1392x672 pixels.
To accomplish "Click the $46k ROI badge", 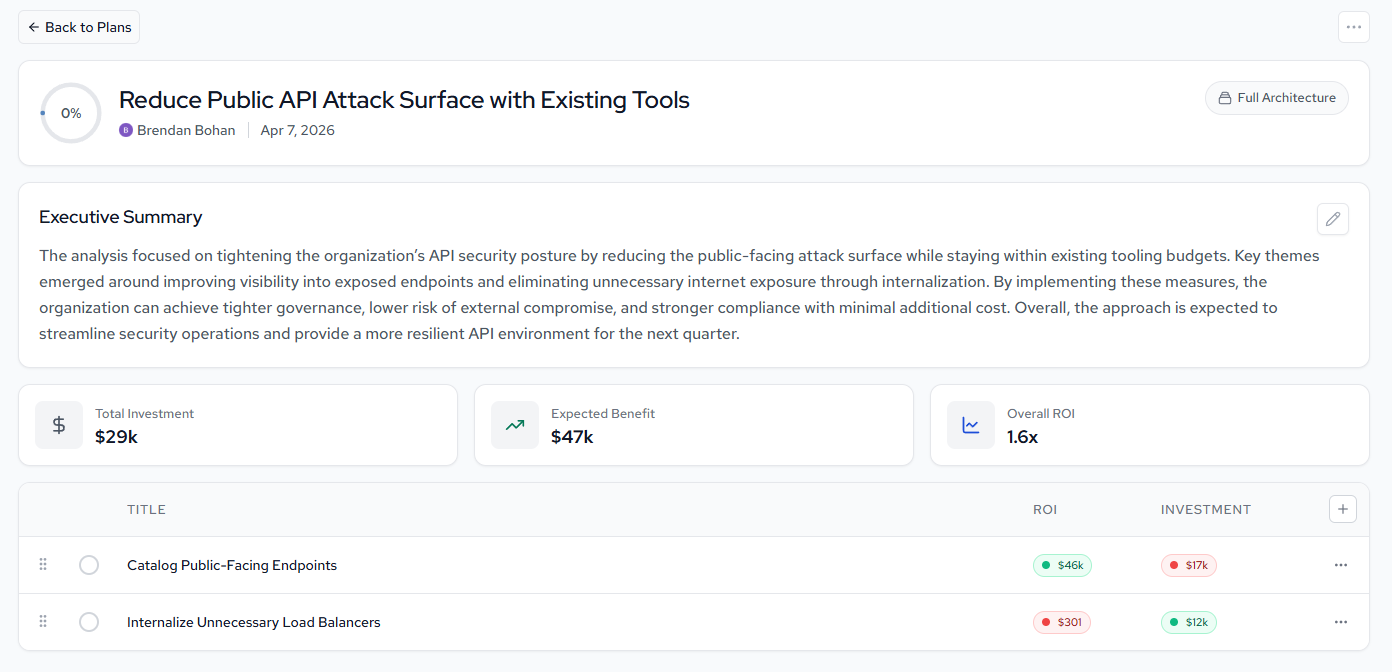I will [1062, 565].
